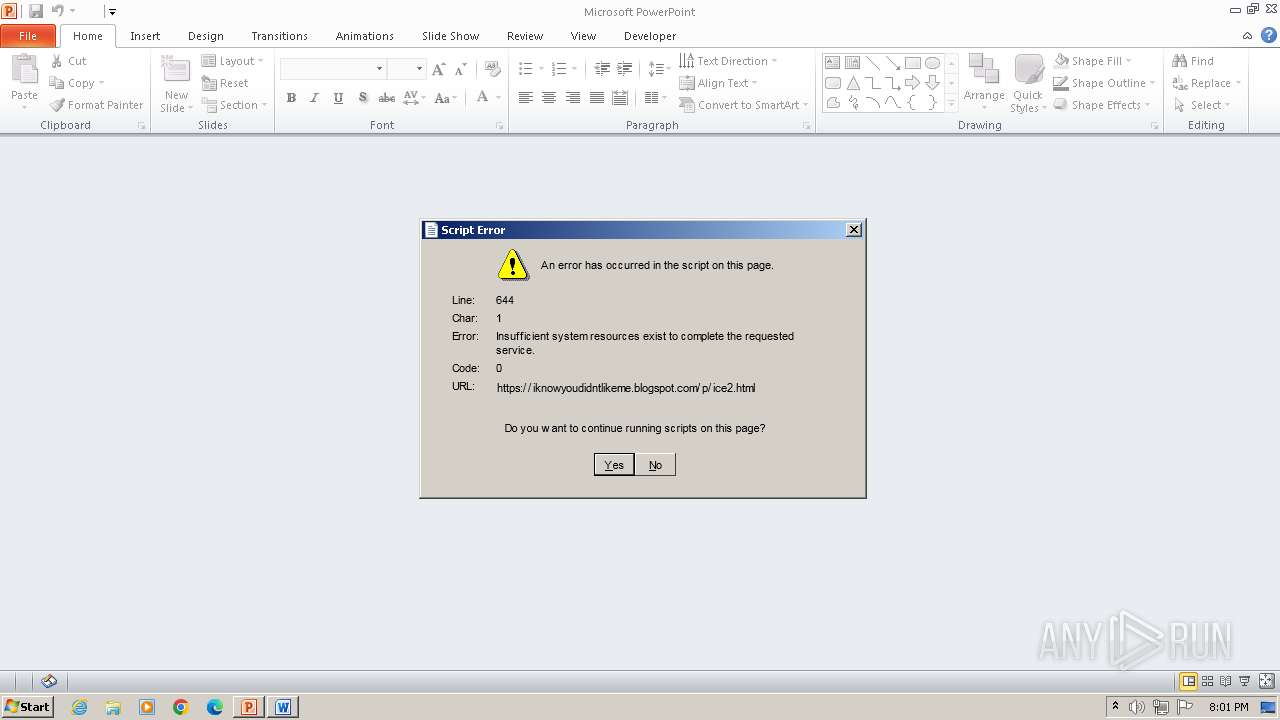
Task: Switch to the Insert tab
Action: tap(145, 36)
